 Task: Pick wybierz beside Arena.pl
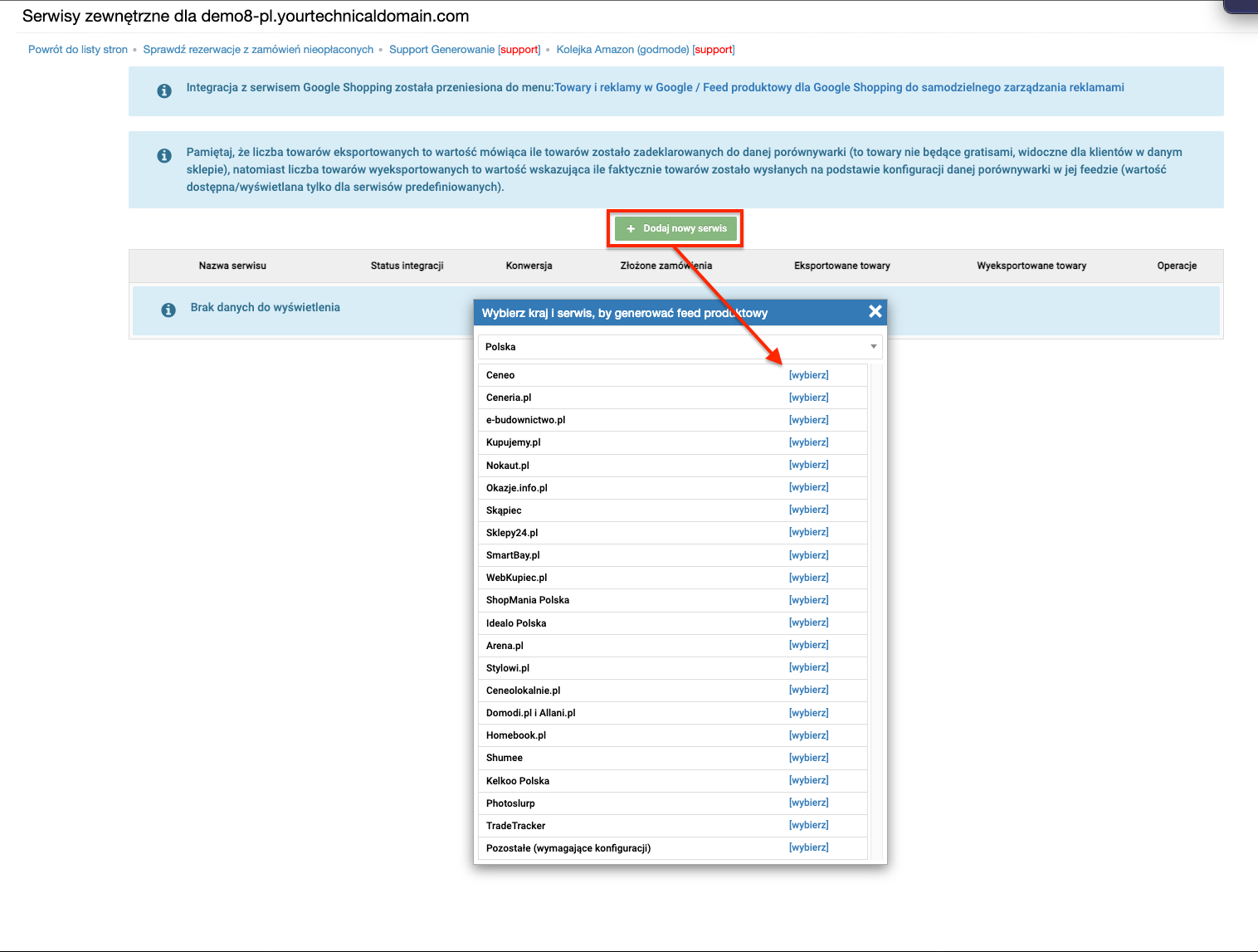[x=808, y=645]
